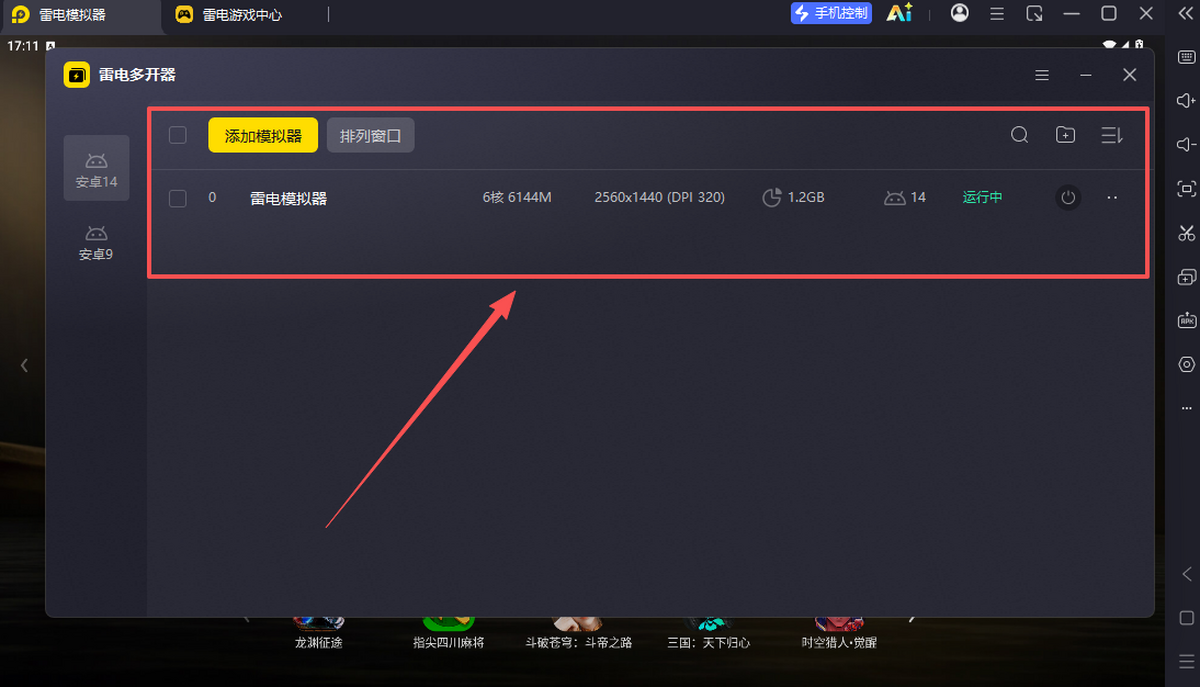Viewport: 1200px width, 687px height.
Task: Open the settings hexagon icon in sidebar
Action: click(1187, 364)
